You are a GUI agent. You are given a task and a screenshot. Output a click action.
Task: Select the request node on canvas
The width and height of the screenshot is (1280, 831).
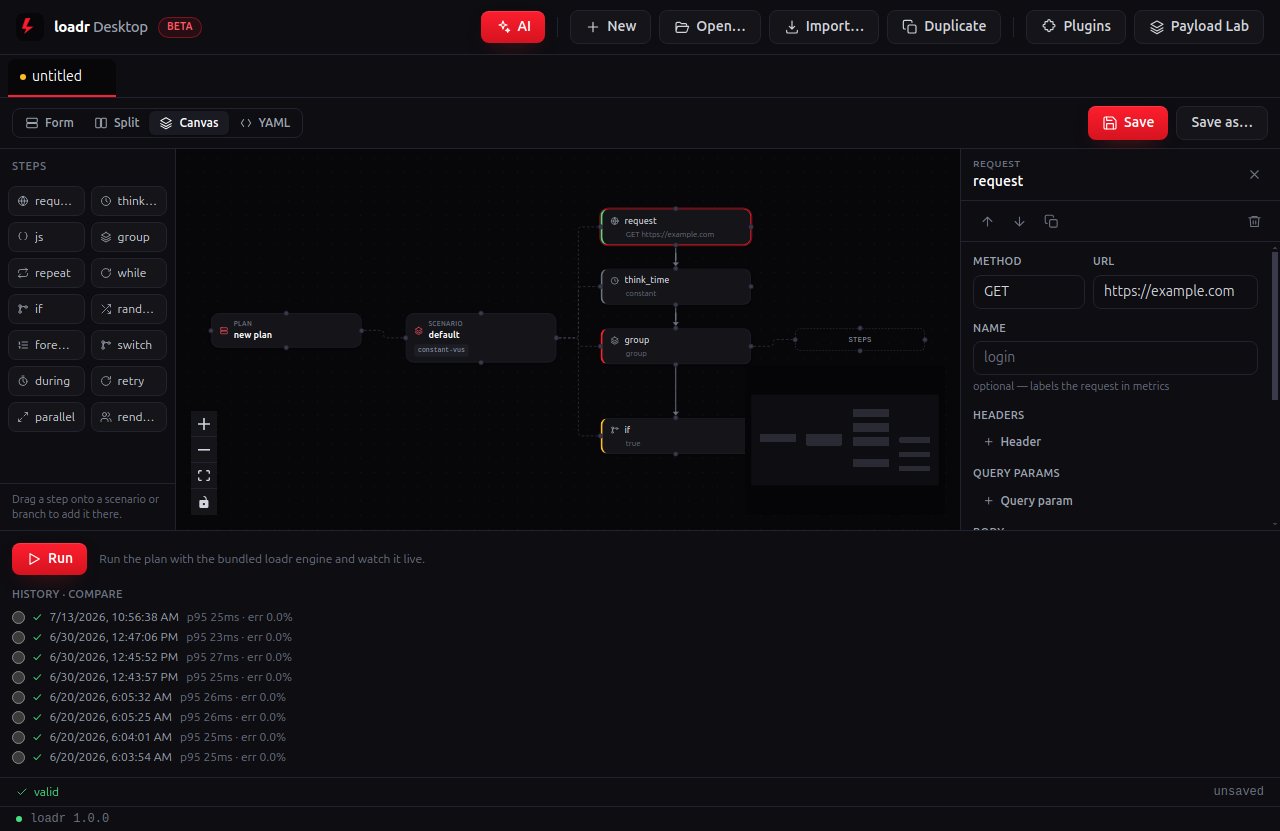point(676,227)
